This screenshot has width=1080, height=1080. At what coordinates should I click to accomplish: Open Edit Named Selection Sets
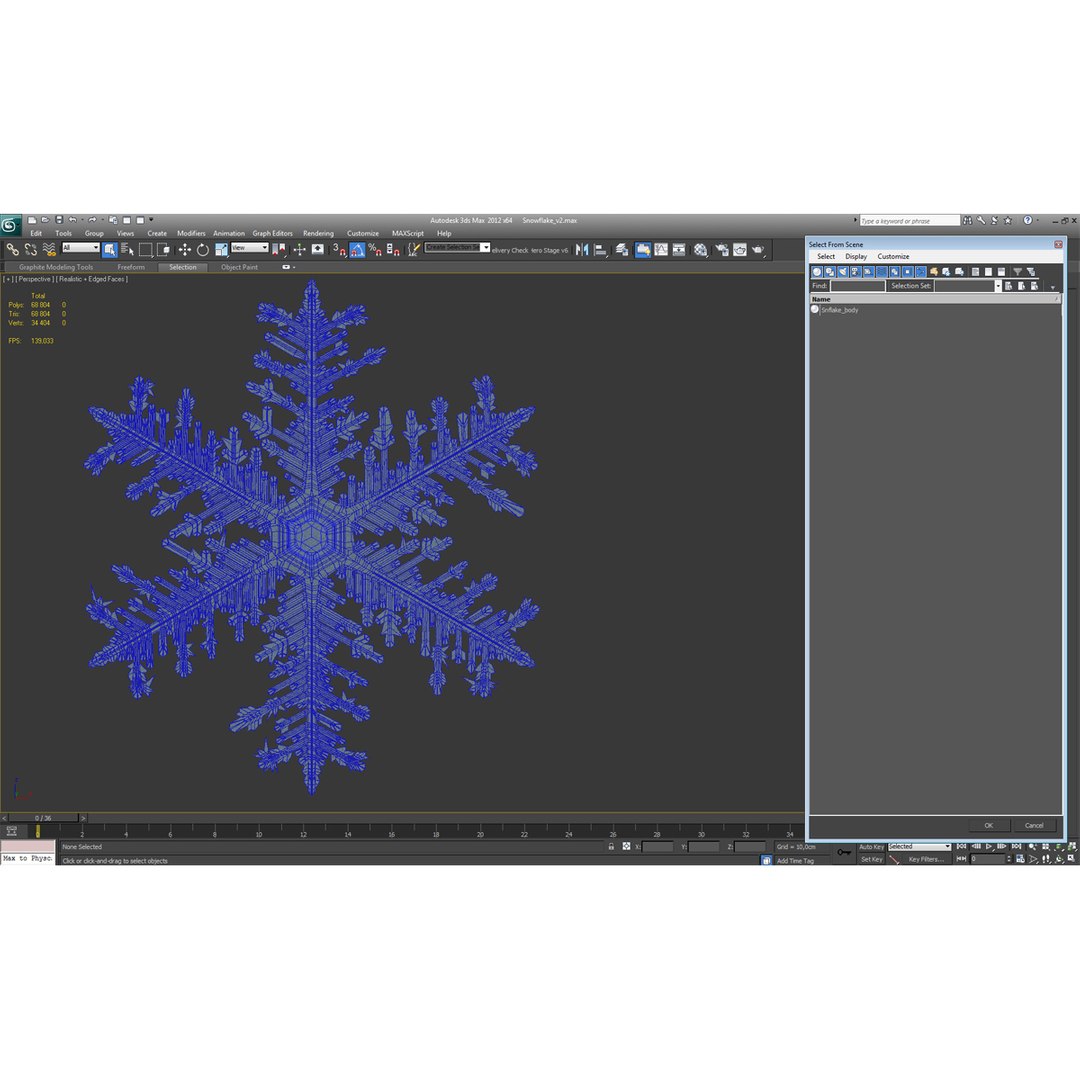[x=413, y=249]
